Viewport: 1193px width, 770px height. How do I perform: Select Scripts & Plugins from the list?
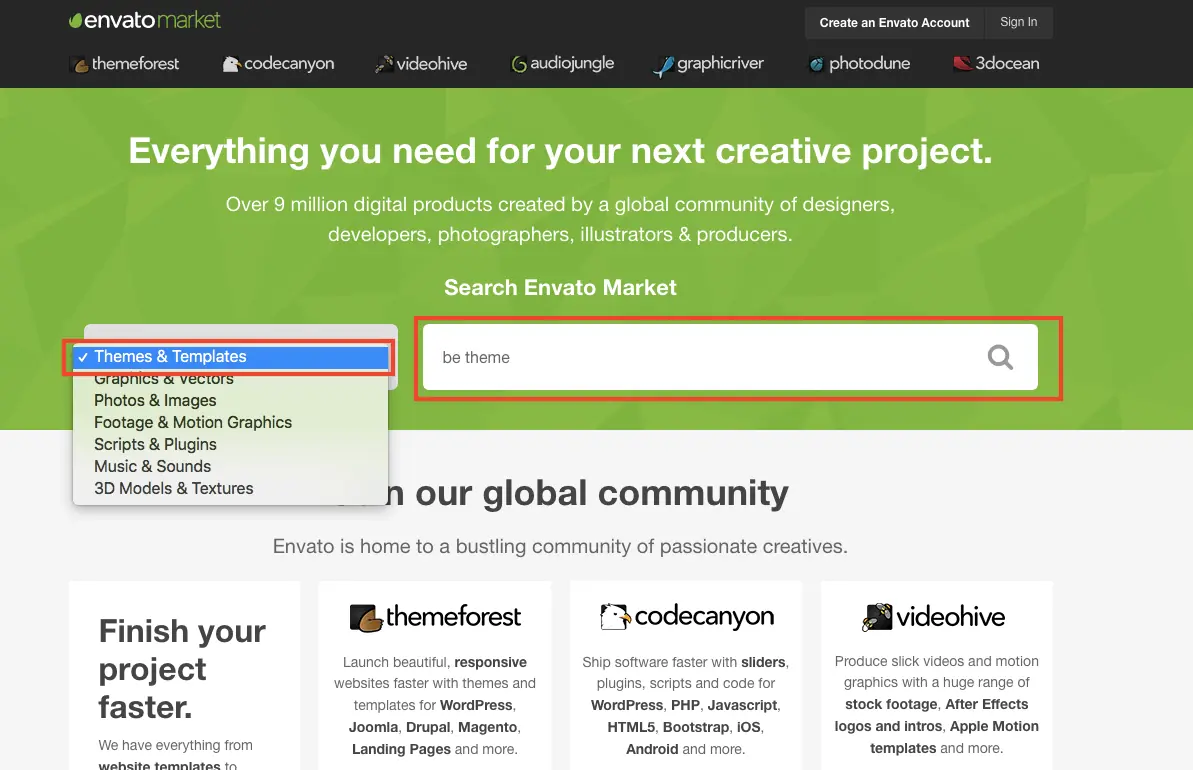point(231,444)
